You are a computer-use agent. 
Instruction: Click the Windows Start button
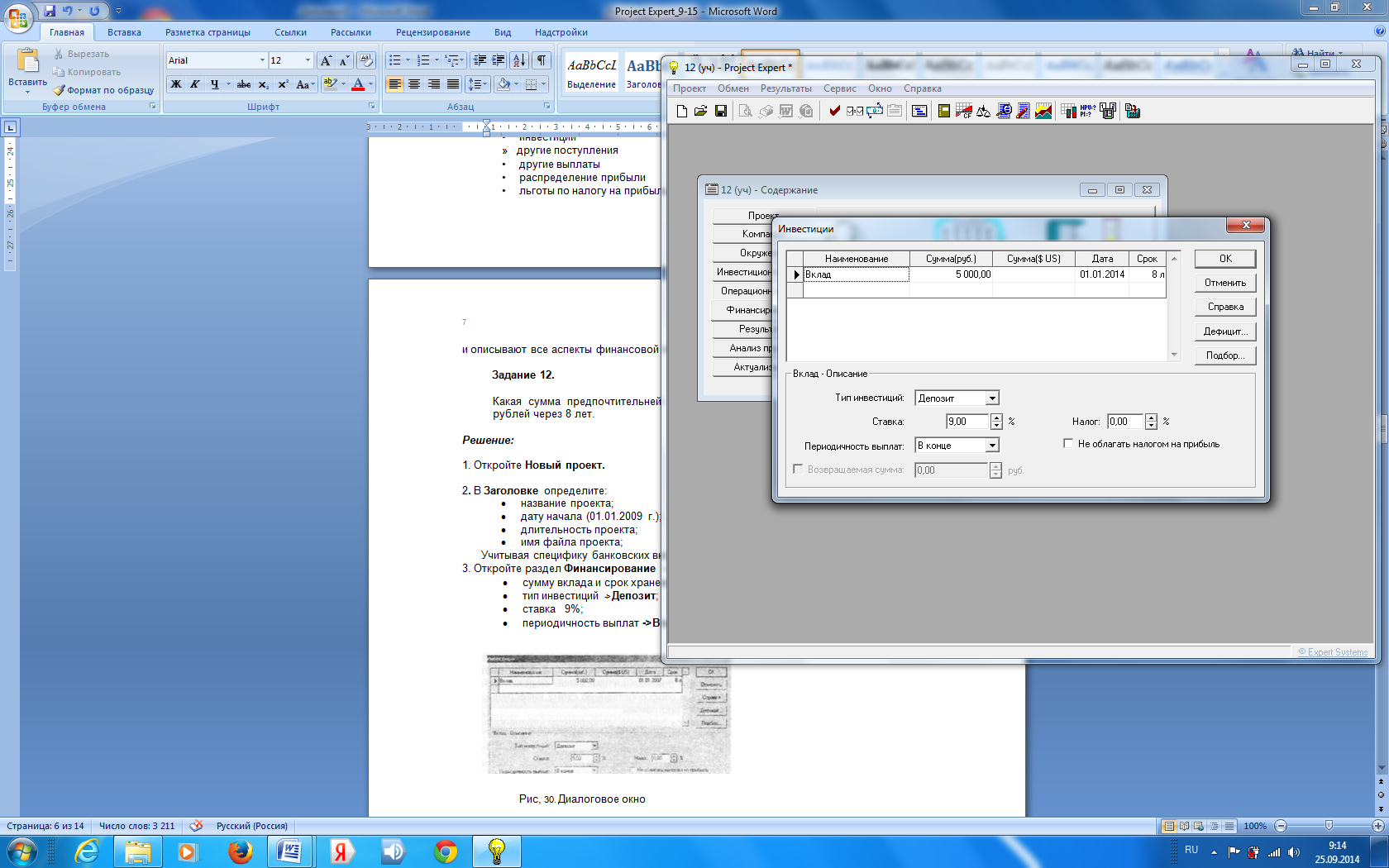coord(21,851)
